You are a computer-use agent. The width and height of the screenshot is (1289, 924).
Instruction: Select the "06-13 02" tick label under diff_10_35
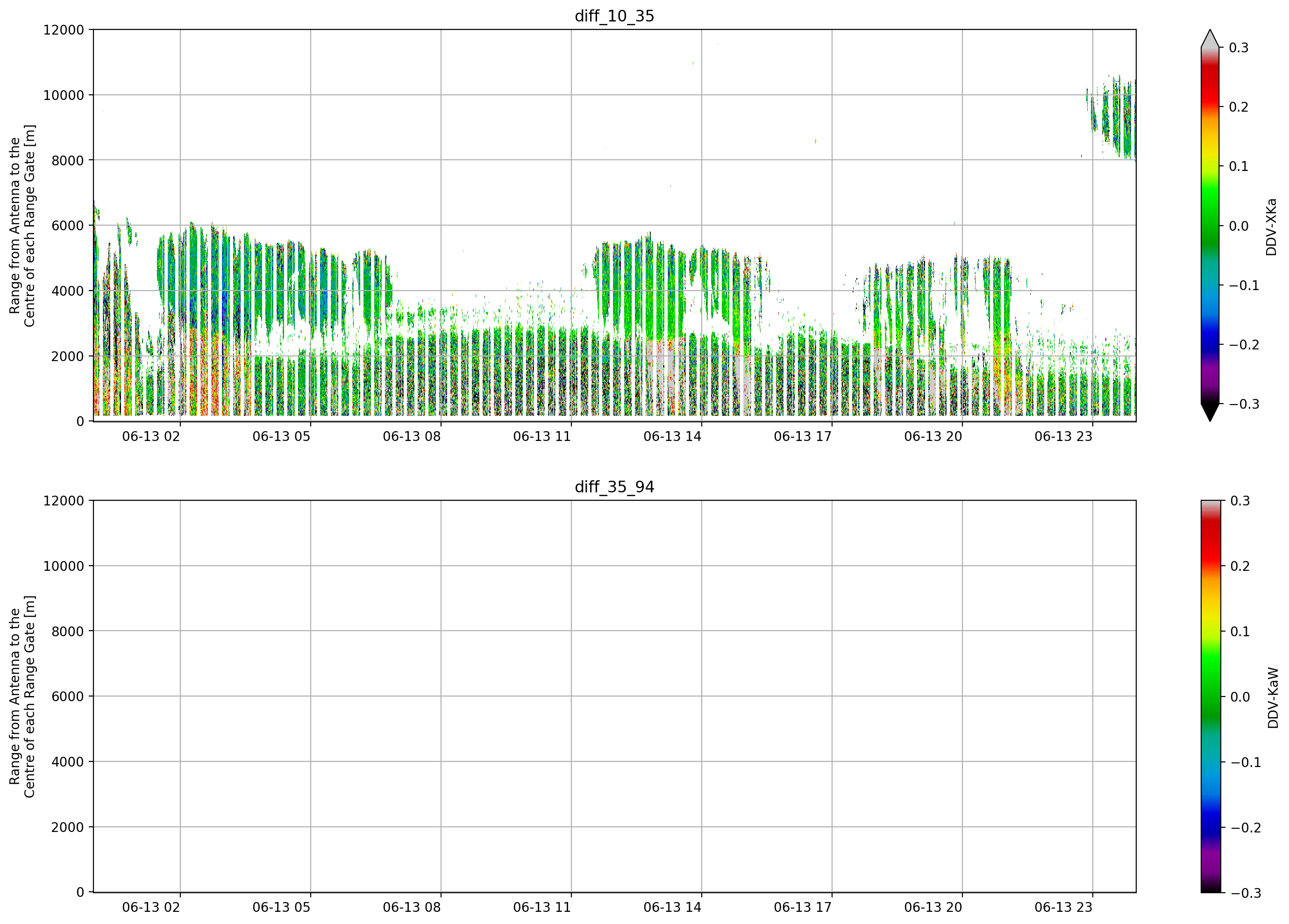(x=151, y=436)
